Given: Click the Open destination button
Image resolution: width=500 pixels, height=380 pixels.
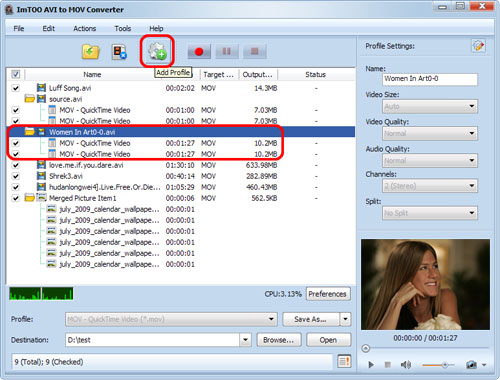Looking at the screenshot, I should coord(328,340).
